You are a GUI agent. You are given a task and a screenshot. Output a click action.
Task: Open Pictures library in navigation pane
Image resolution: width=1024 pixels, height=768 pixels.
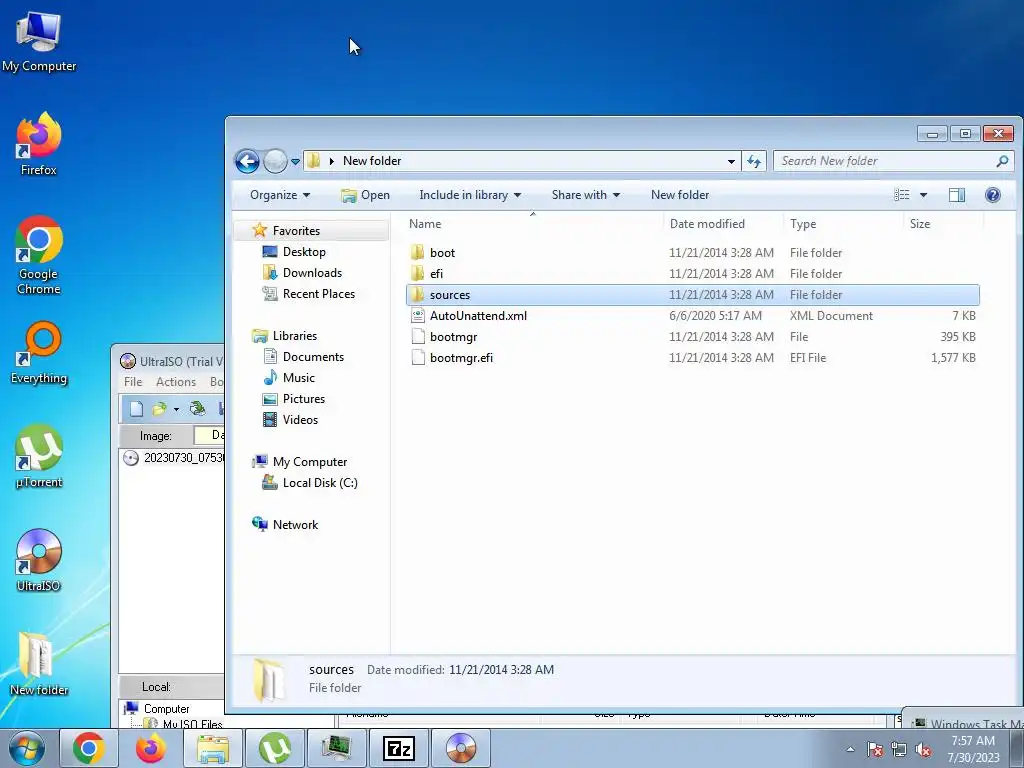(304, 399)
